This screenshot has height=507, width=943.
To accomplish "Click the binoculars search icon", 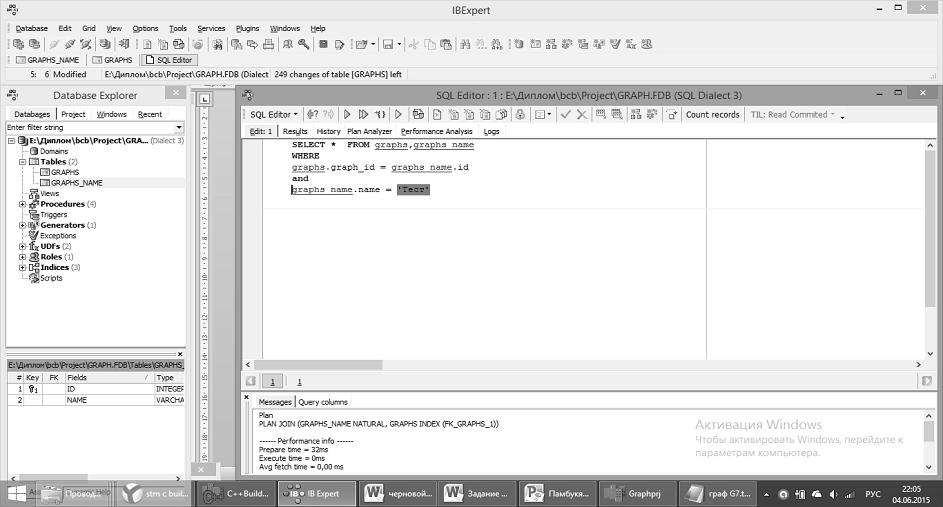I will pyautogui.click(x=465, y=44).
